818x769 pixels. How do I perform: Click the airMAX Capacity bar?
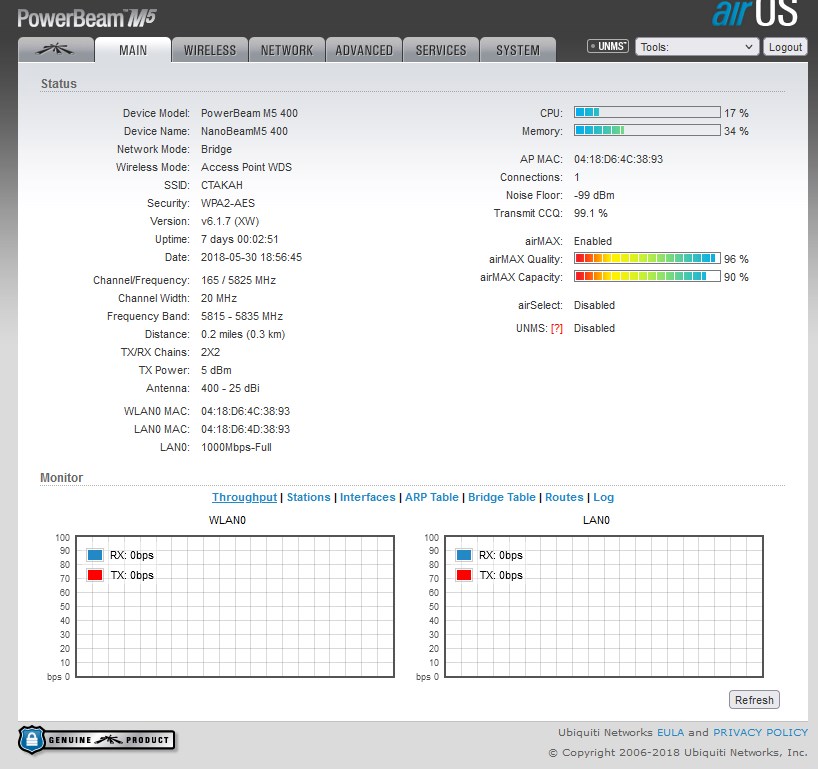tap(647, 277)
